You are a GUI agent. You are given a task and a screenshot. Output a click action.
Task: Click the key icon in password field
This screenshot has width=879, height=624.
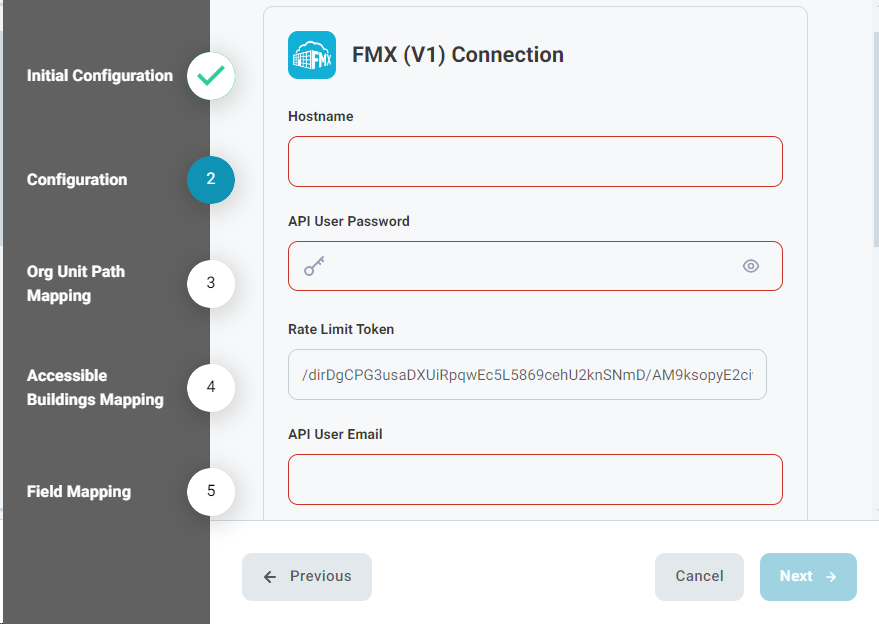[x=314, y=266]
